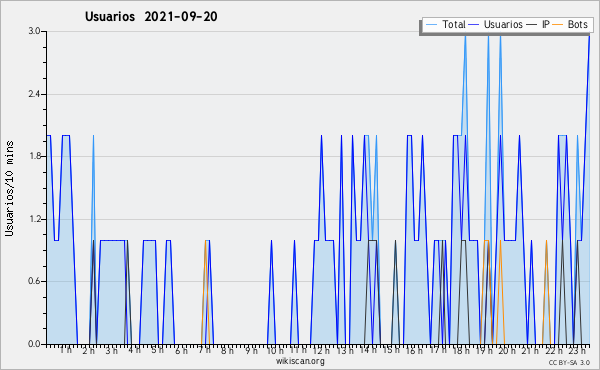Click the '9 h' x-axis label
Viewport: 600px width, 370px height.
pos(251,351)
